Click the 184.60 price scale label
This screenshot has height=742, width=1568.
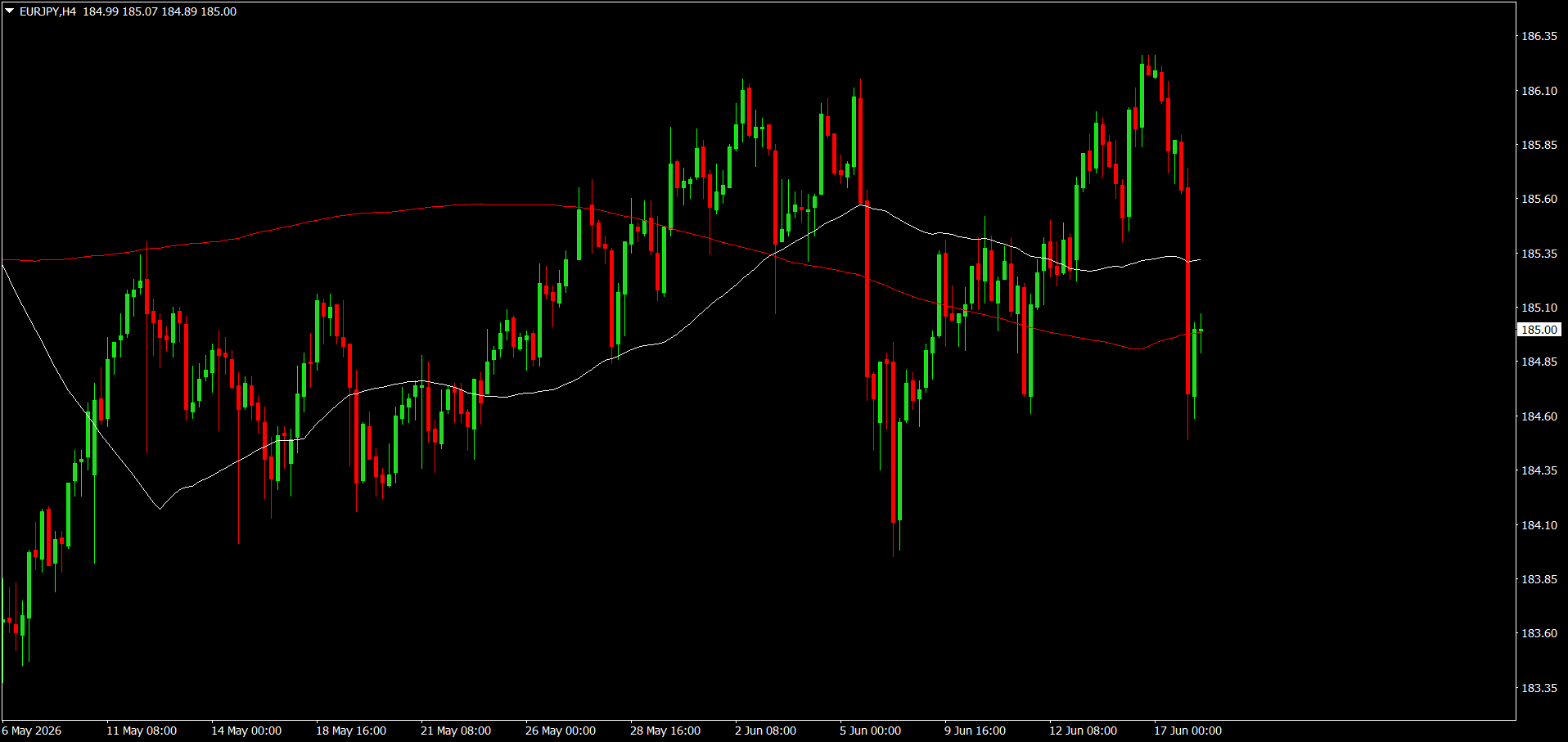1539,416
